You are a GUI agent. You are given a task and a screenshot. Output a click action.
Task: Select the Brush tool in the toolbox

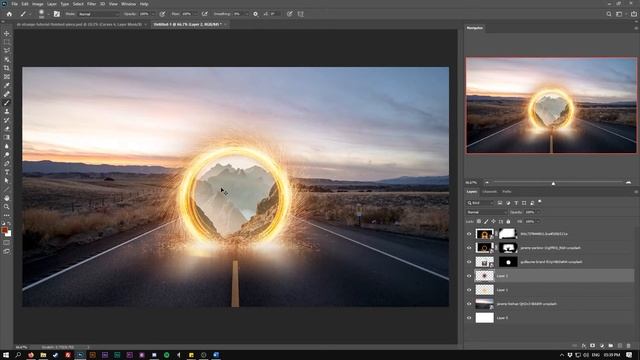click(7, 103)
